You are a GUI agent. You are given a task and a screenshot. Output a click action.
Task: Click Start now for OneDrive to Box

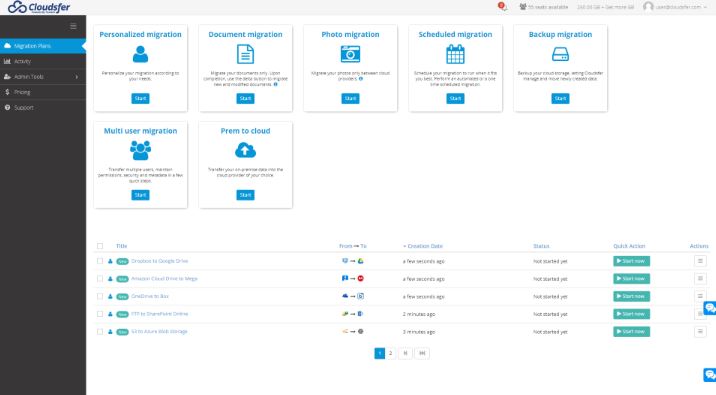(x=632, y=296)
